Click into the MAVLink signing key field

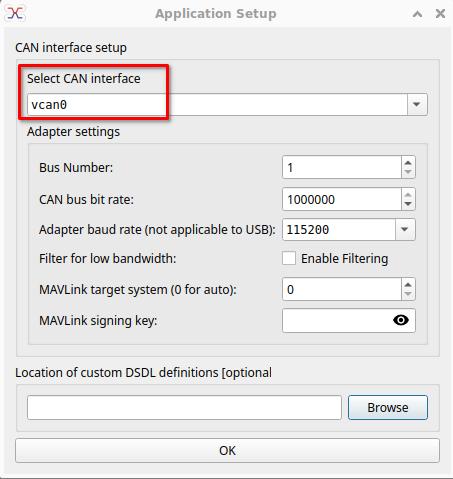337,320
